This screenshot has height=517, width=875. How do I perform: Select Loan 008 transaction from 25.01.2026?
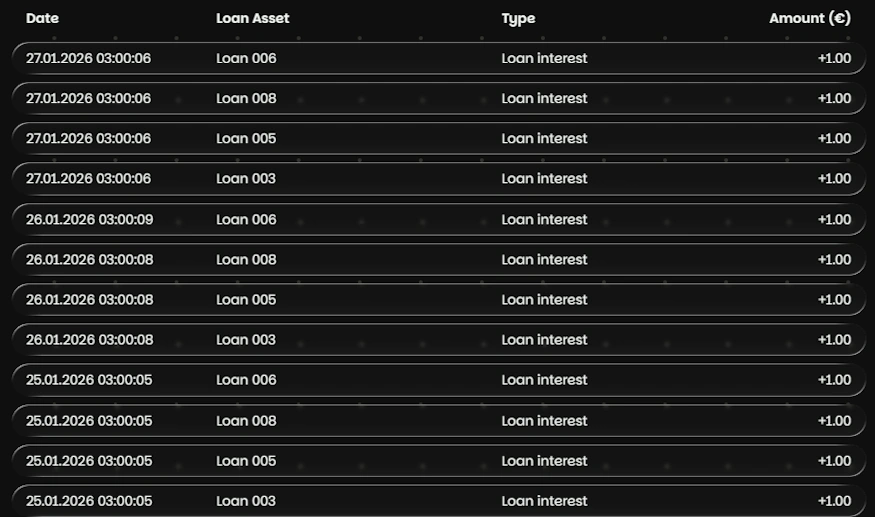pyautogui.click(x=438, y=420)
